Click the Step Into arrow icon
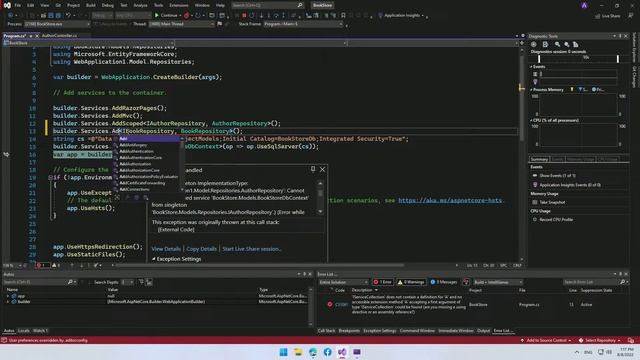The height and width of the screenshot is (360, 640). click(x=269, y=16)
